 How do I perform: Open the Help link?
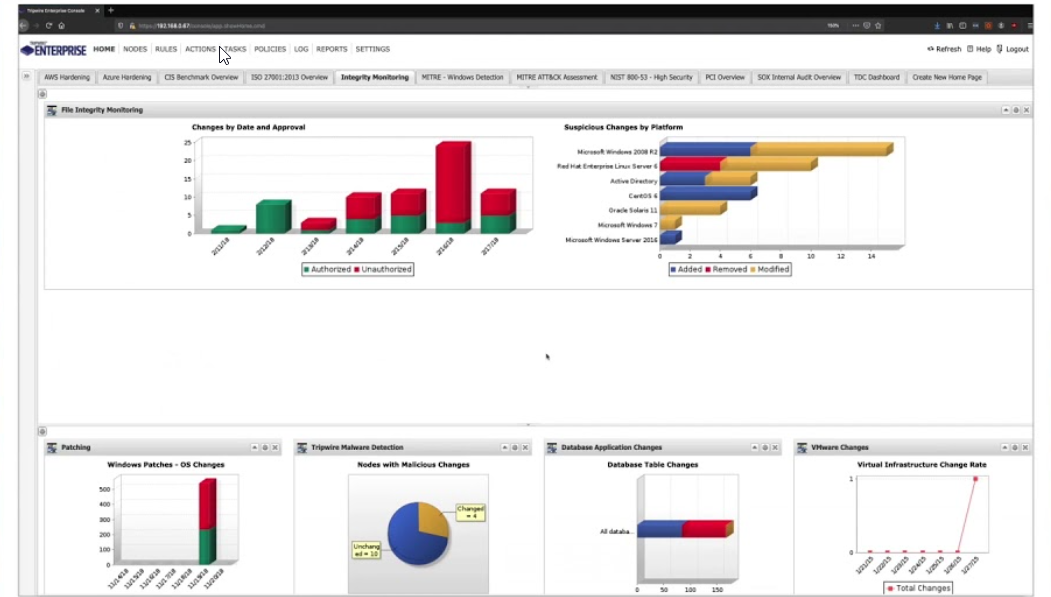pos(979,49)
